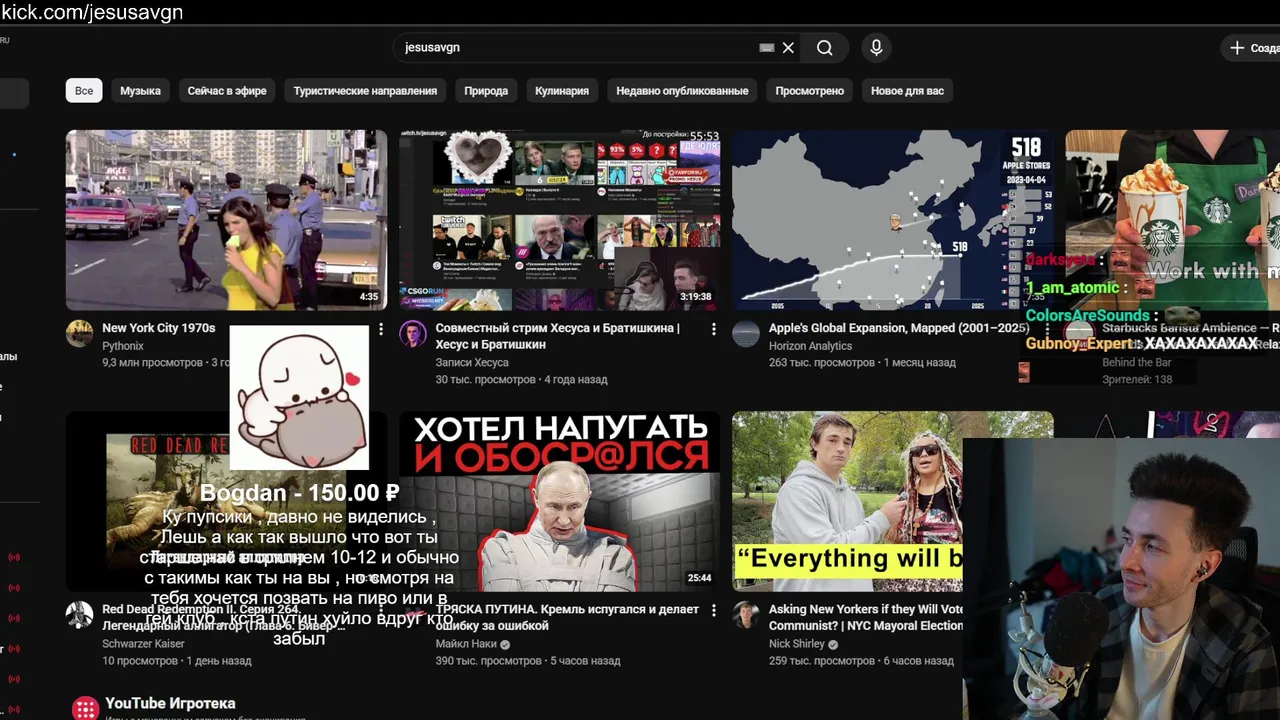Select the Все filter chip
Viewport: 1280px width, 720px height.
pyautogui.click(x=84, y=91)
